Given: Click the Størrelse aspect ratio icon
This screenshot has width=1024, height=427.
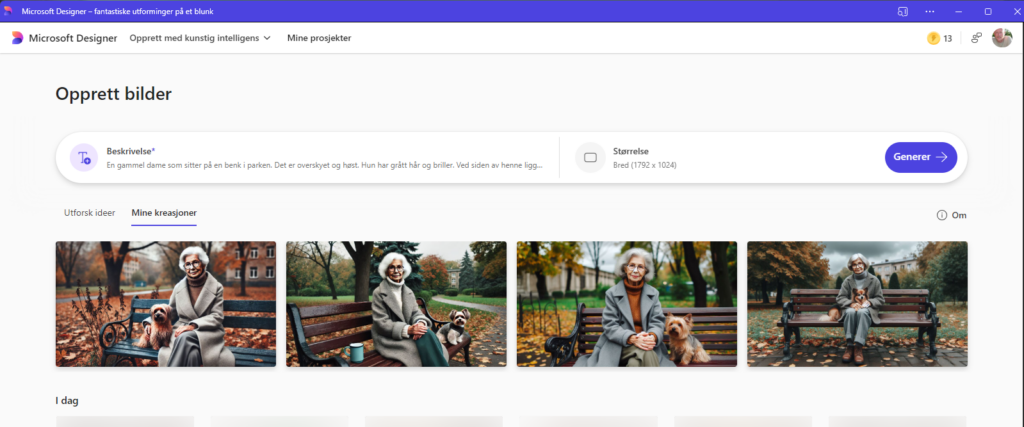Looking at the screenshot, I should (x=590, y=158).
